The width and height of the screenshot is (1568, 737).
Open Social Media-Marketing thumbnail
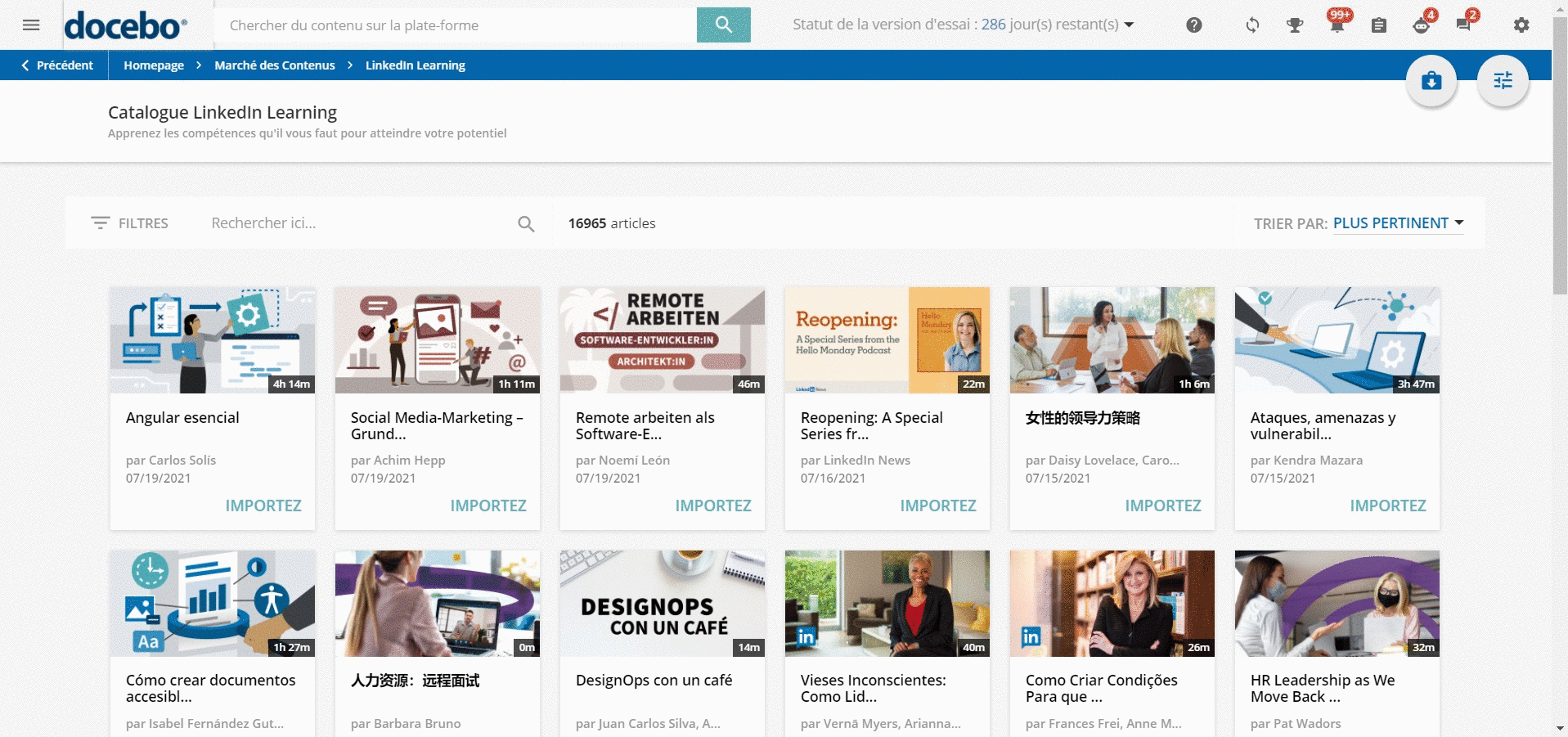[x=438, y=340]
